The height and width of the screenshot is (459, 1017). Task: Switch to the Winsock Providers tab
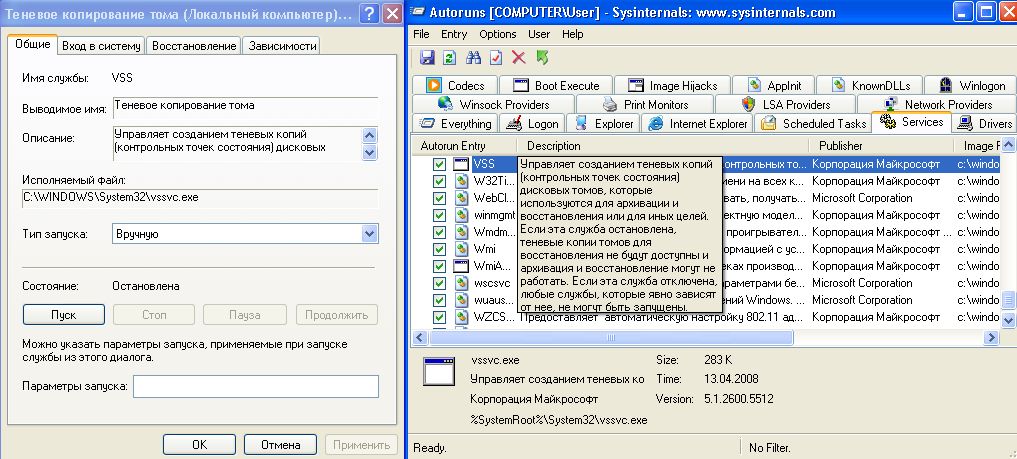click(x=493, y=104)
